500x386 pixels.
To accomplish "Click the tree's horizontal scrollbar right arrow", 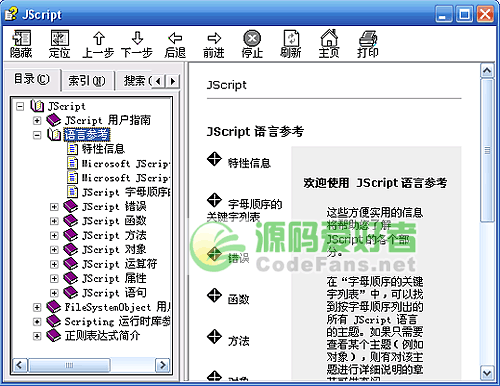I will pyautogui.click(x=163, y=365).
